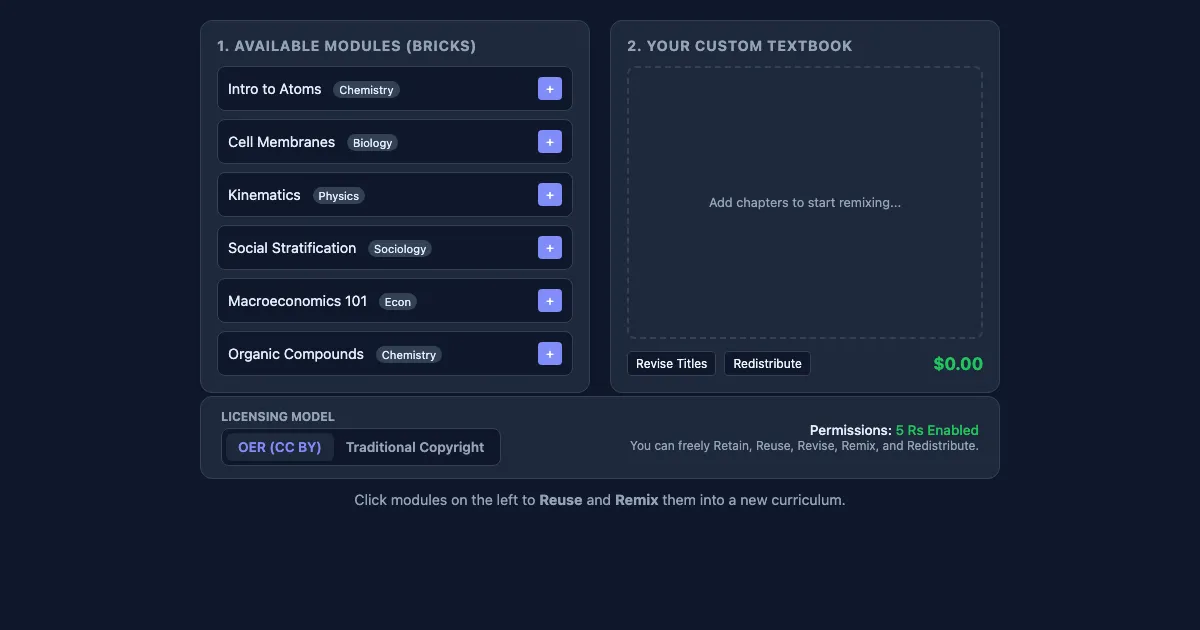Click the Your Custom Textbook heading
The width and height of the screenshot is (1200, 630).
coord(740,46)
